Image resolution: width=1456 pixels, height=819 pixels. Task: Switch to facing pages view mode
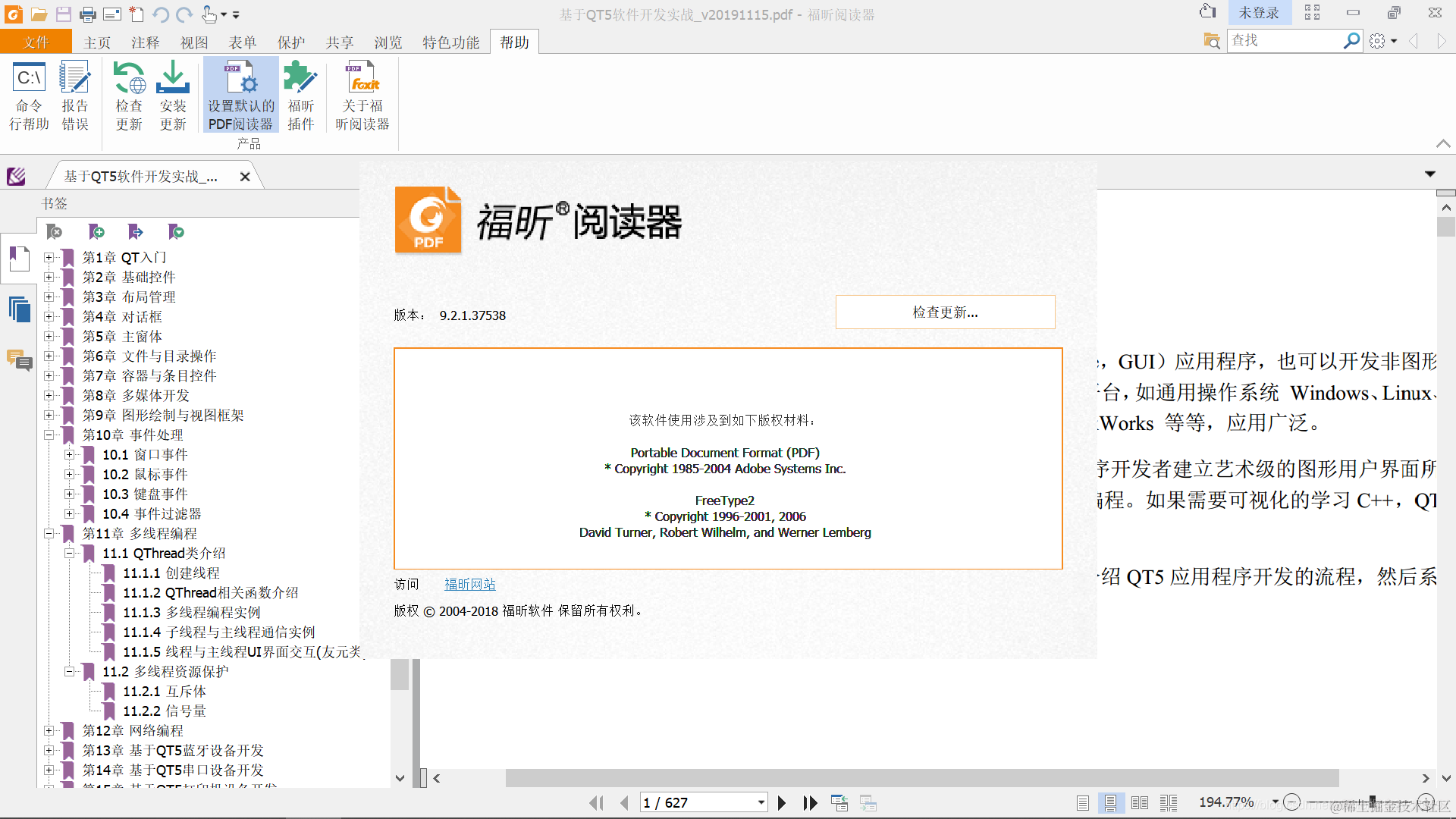point(1139,803)
